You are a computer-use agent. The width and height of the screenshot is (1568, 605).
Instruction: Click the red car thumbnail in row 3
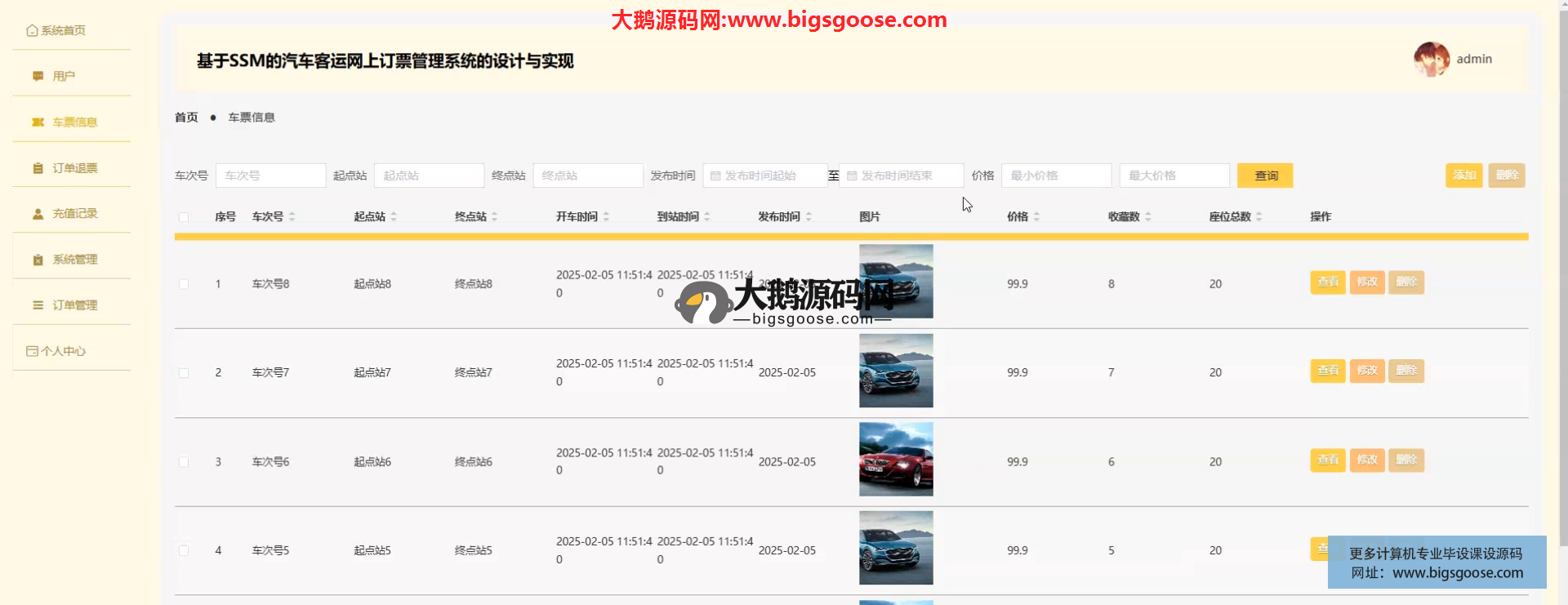click(x=895, y=459)
